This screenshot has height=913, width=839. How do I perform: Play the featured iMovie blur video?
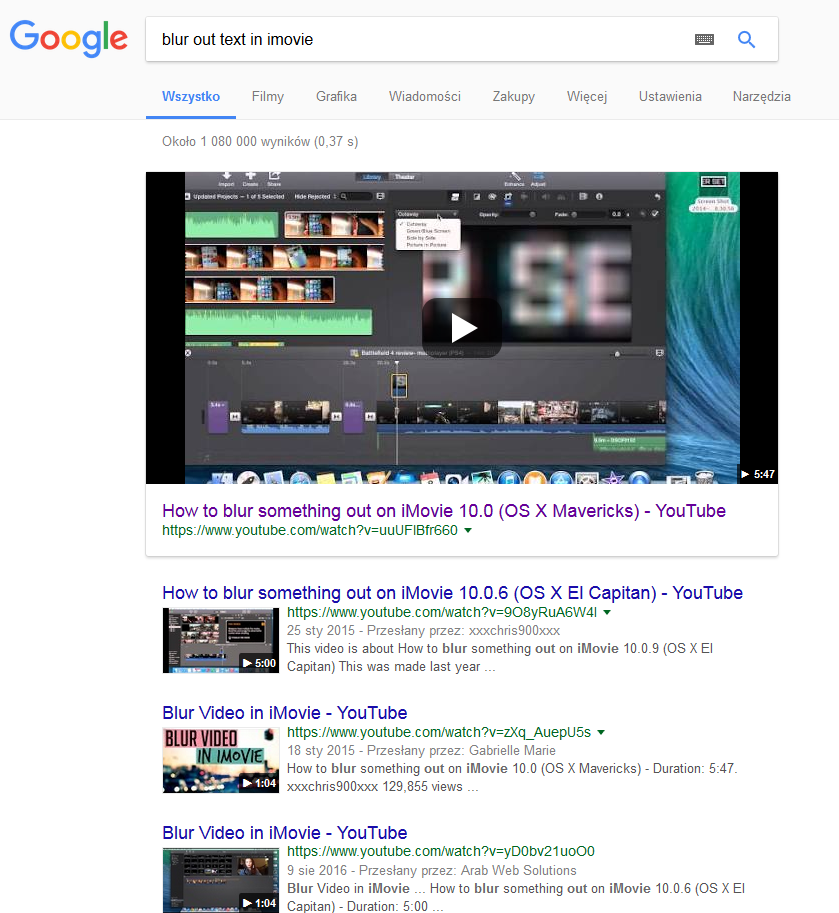click(x=462, y=328)
